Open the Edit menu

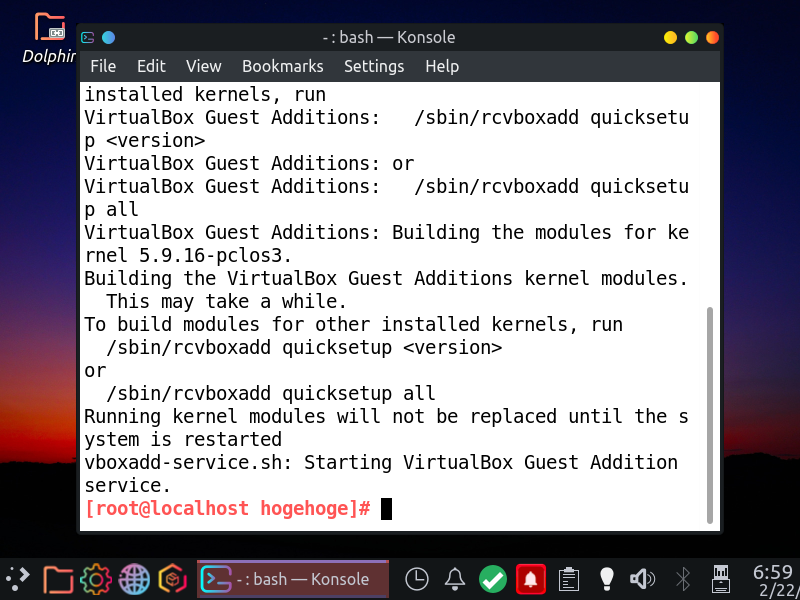coord(151,66)
